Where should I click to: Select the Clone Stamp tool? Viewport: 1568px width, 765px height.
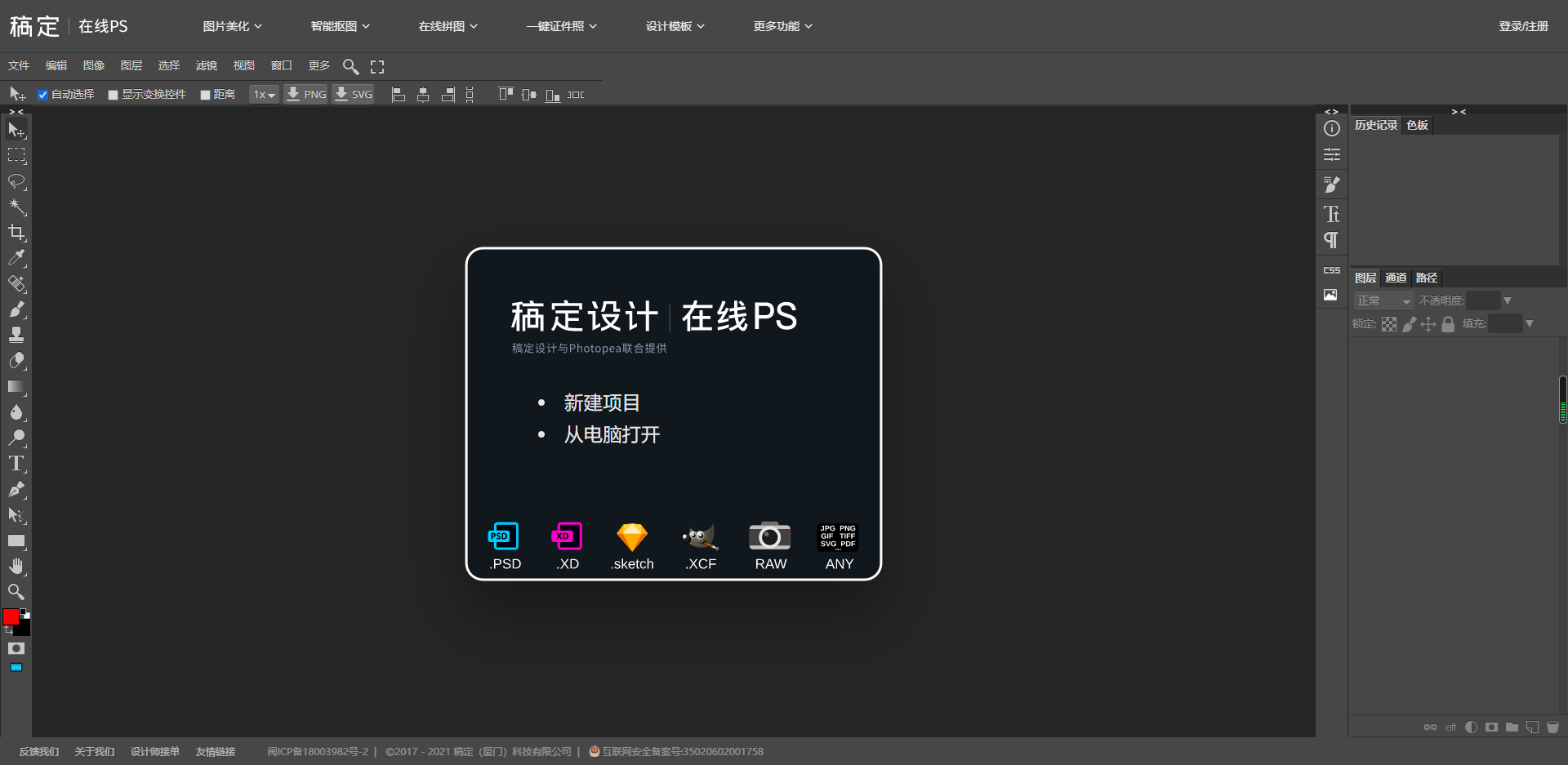[x=16, y=335]
